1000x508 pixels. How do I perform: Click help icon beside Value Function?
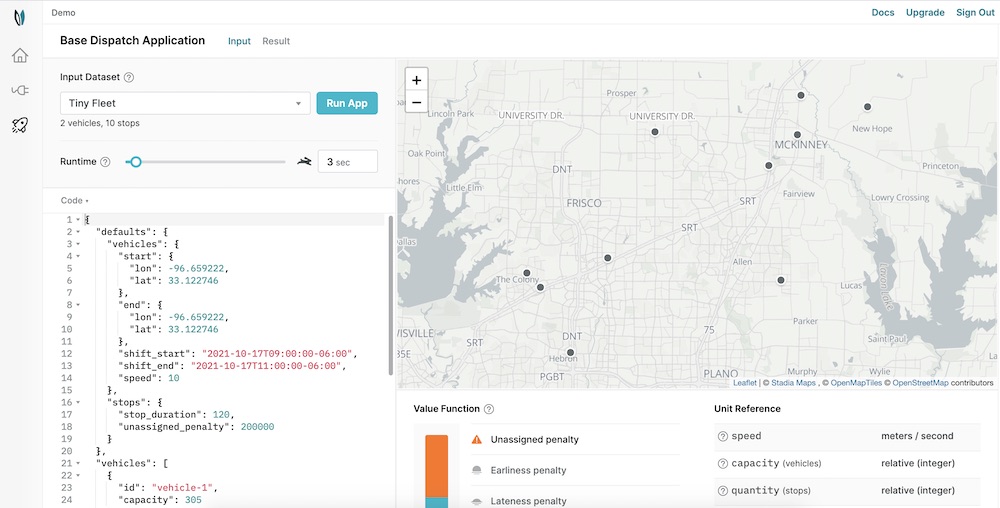489,409
